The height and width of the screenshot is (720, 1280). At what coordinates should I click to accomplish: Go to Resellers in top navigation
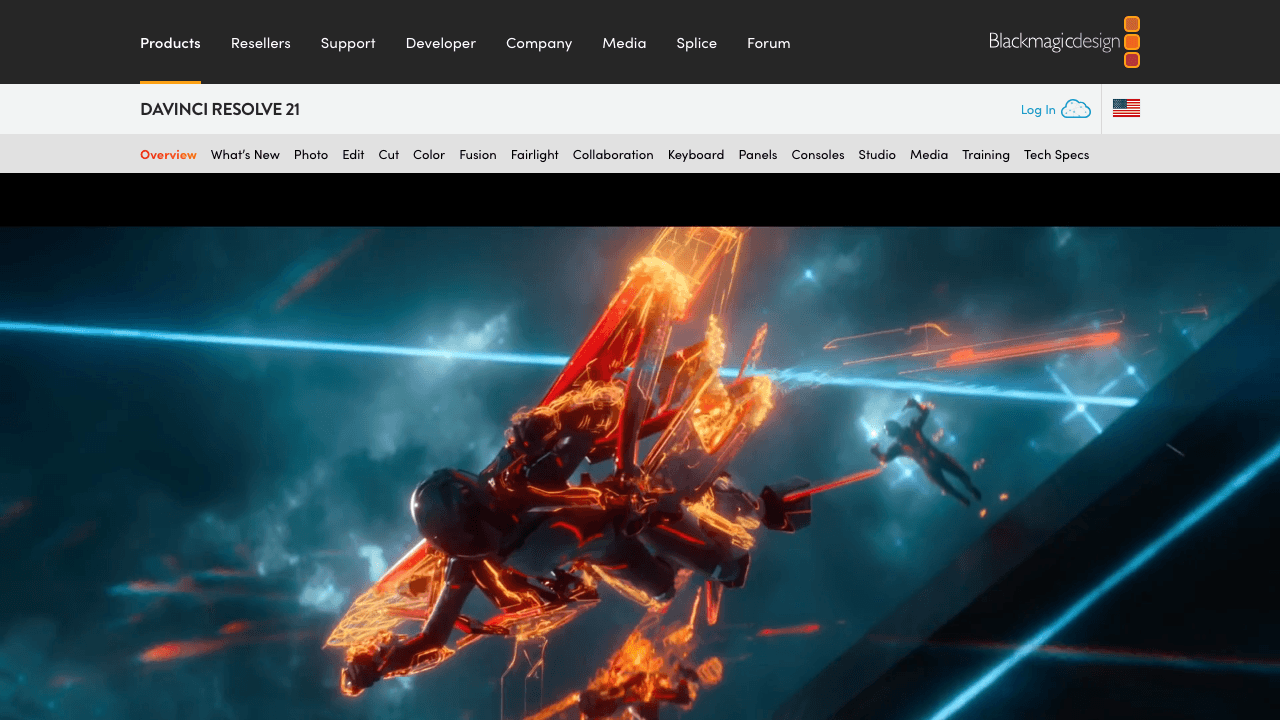click(261, 43)
